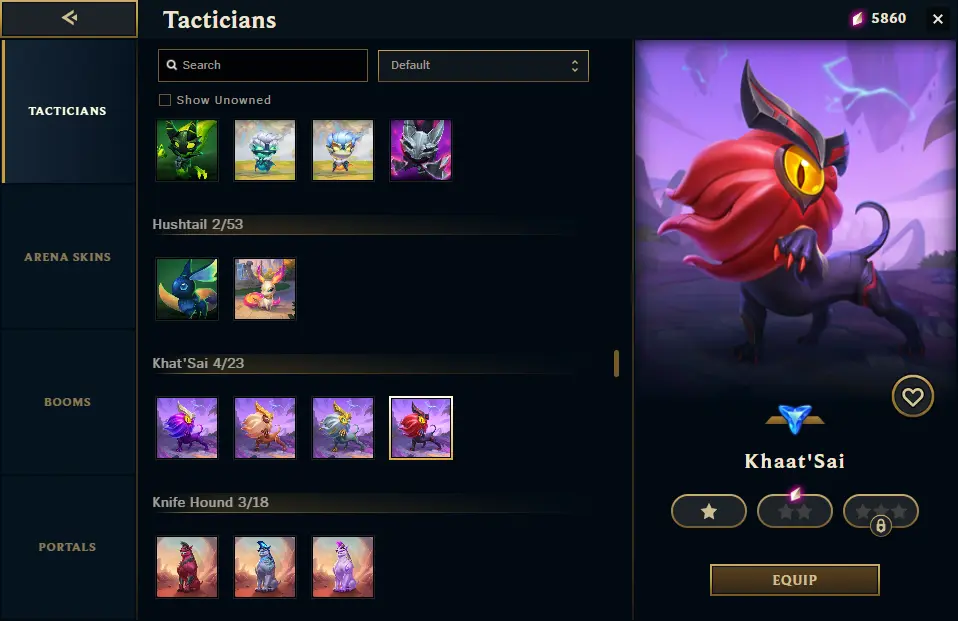Screen dimensions: 958x621
Task: Switch to the Booms tab
Action: click(68, 402)
